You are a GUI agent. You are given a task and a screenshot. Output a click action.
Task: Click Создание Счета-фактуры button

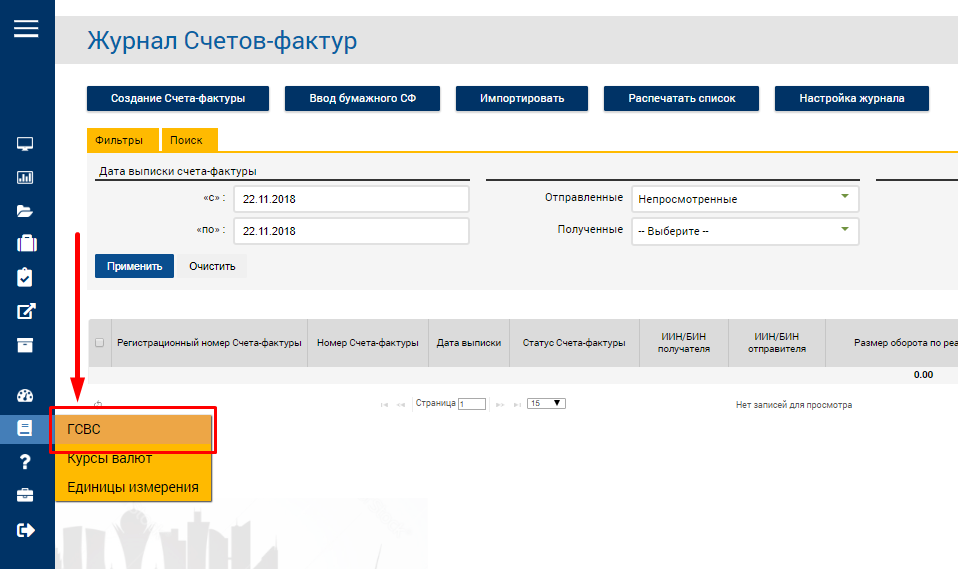(178, 98)
